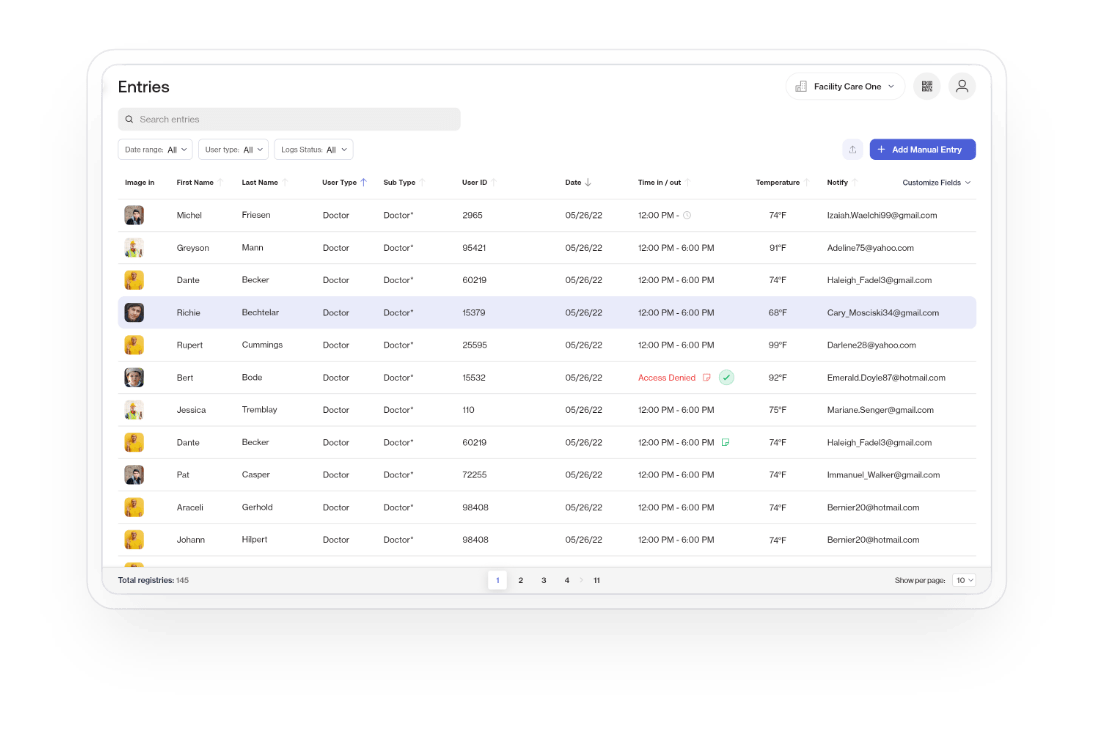Click email Cary_Mosciski34@gmail.com

coord(883,313)
